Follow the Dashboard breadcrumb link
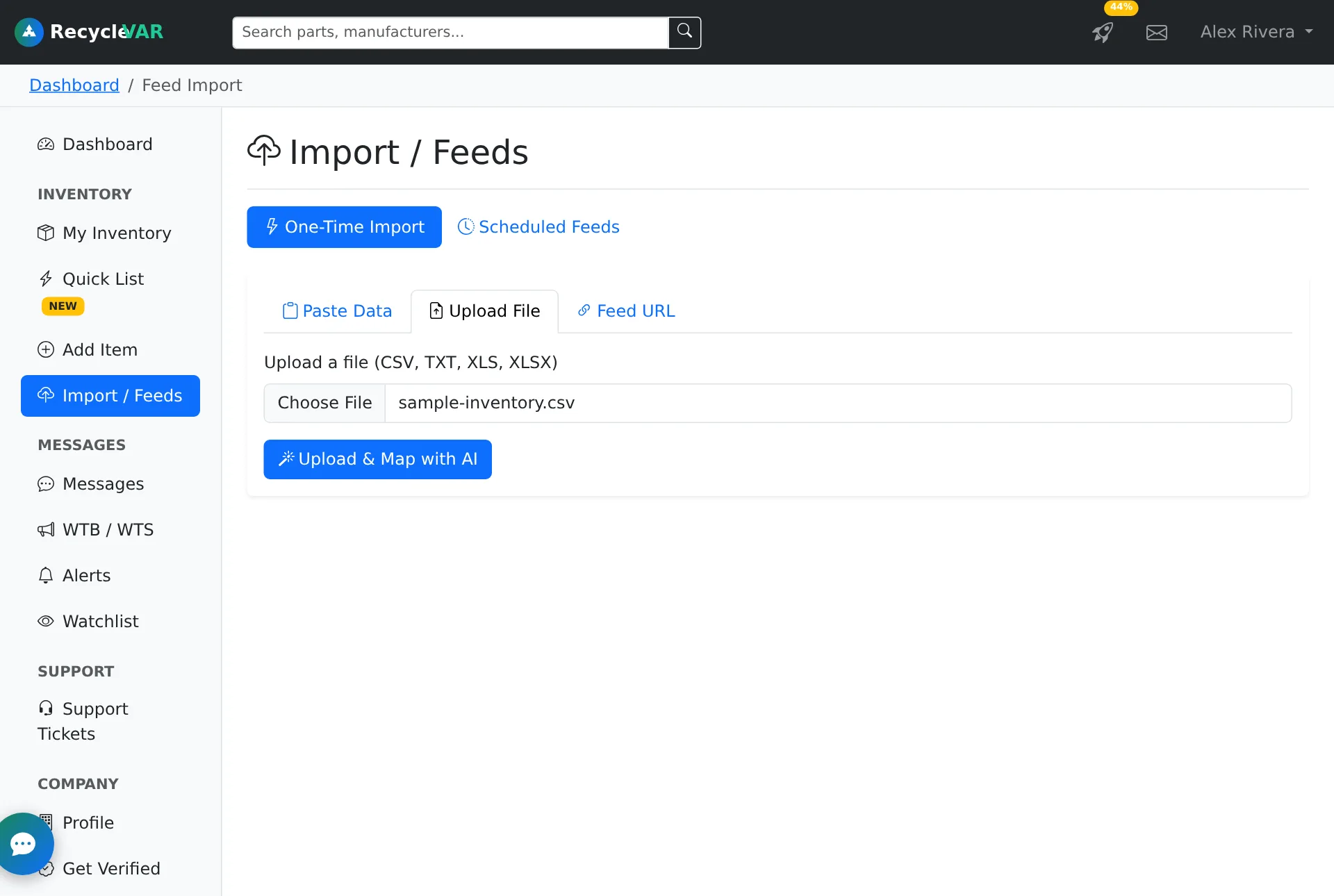The width and height of the screenshot is (1334, 896). point(74,85)
